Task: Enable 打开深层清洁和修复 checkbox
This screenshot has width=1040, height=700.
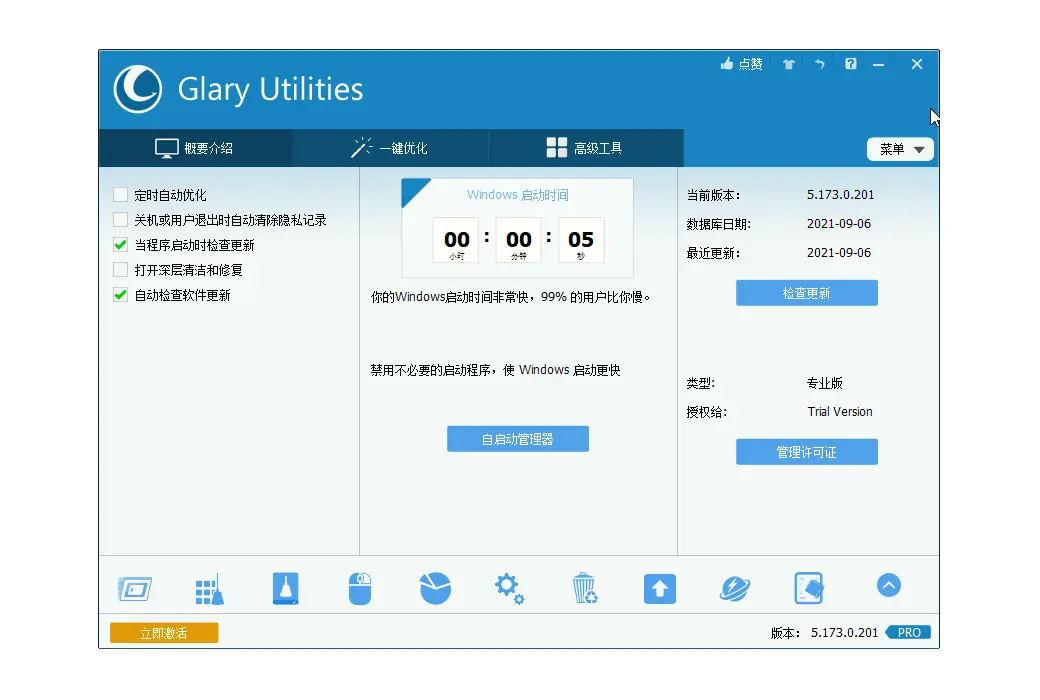Action: [x=120, y=269]
